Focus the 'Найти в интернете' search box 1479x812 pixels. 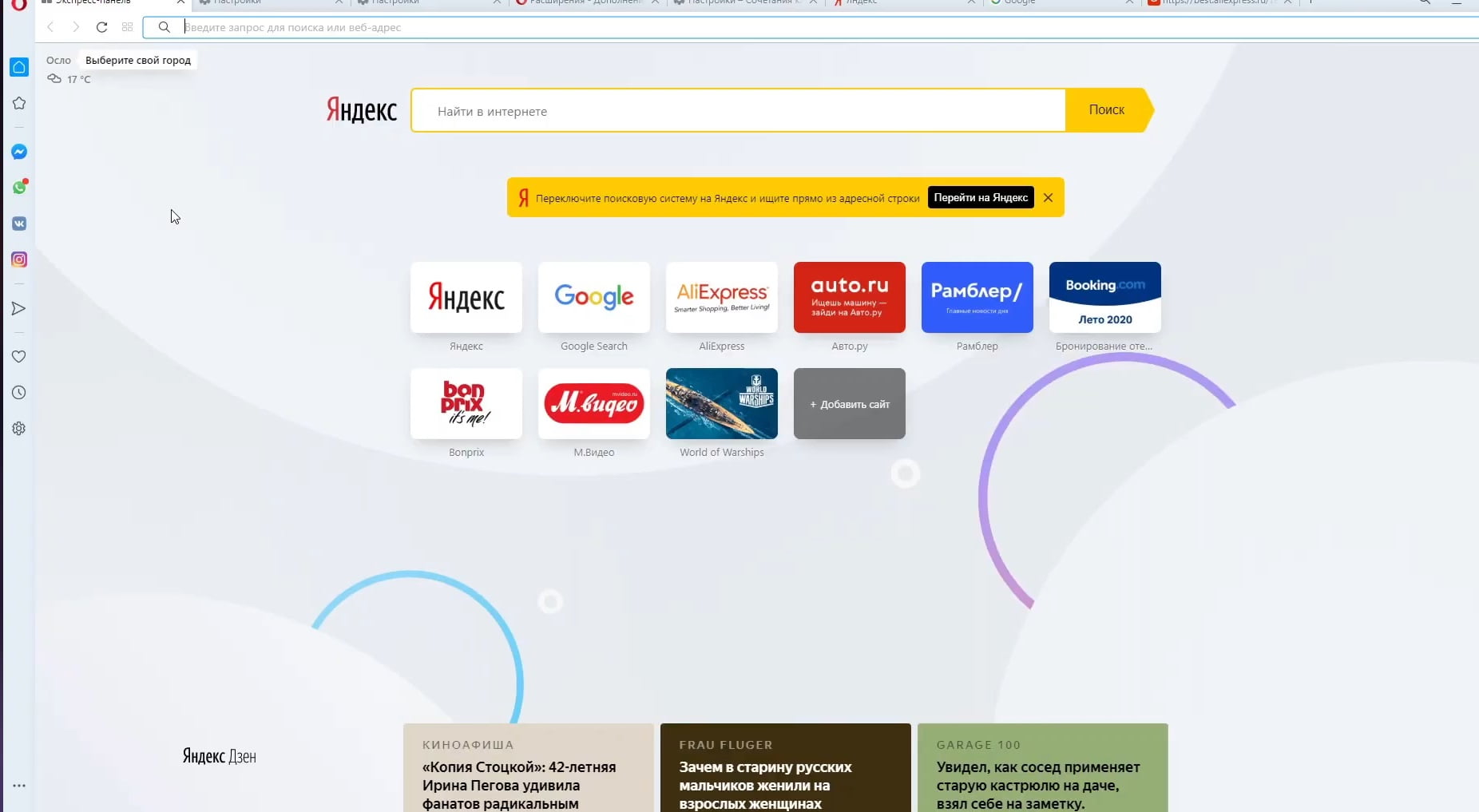pos(739,110)
